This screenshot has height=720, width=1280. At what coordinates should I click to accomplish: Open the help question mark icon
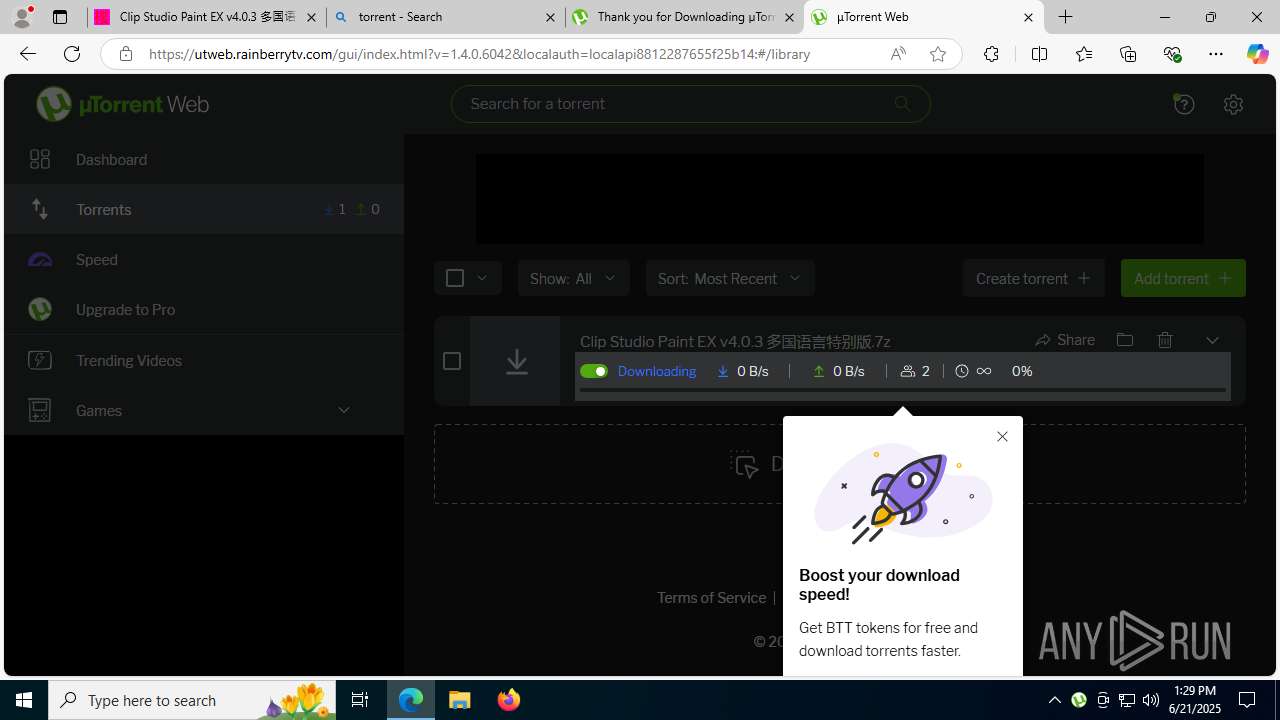pos(1184,104)
